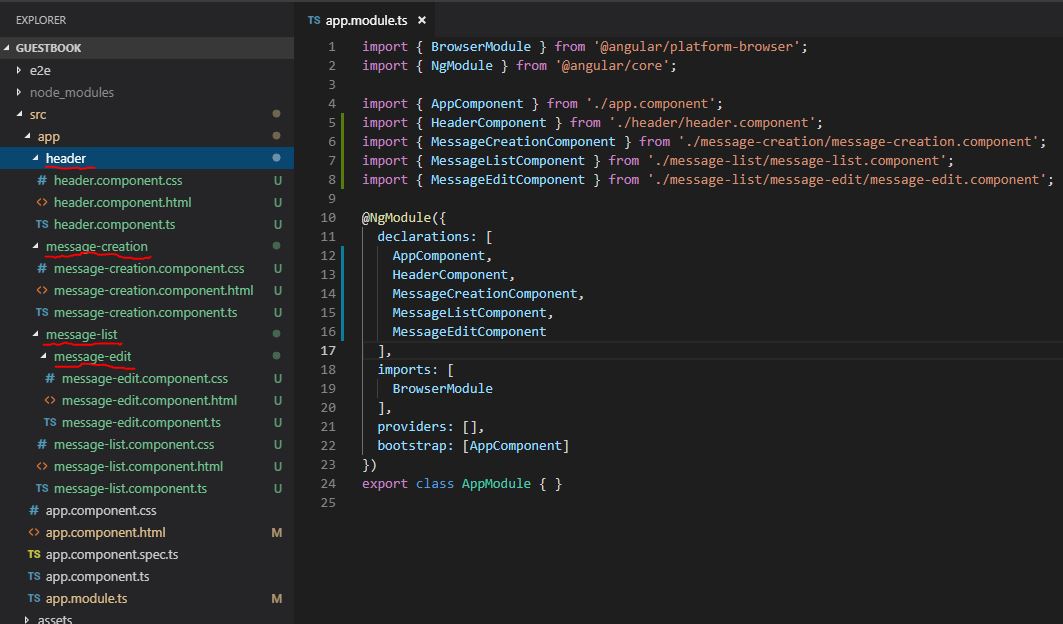Click line number 17 in the gutter
This screenshot has height=624, width=1063.
328,351
